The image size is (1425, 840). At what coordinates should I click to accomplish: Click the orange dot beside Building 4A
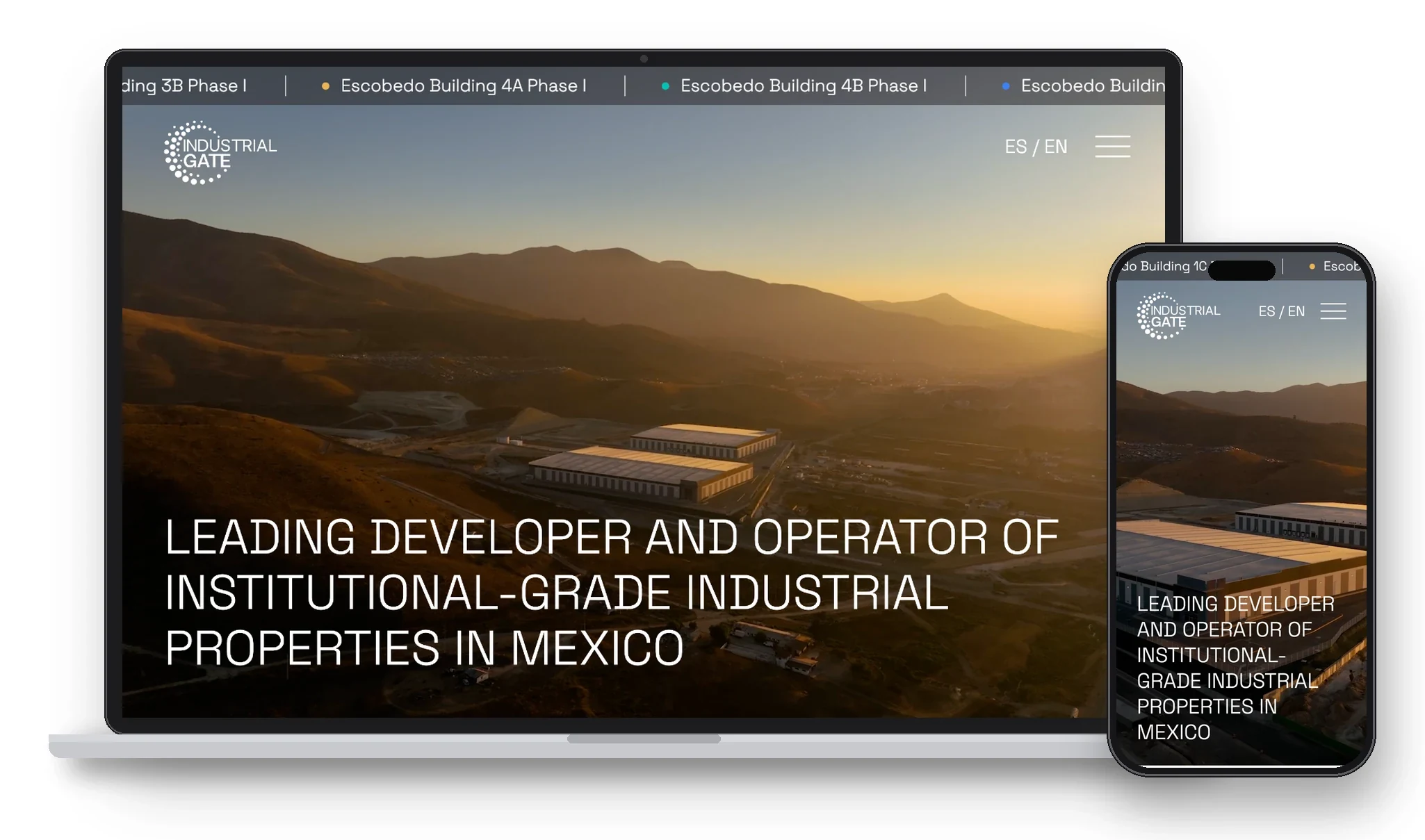point(325,86)
